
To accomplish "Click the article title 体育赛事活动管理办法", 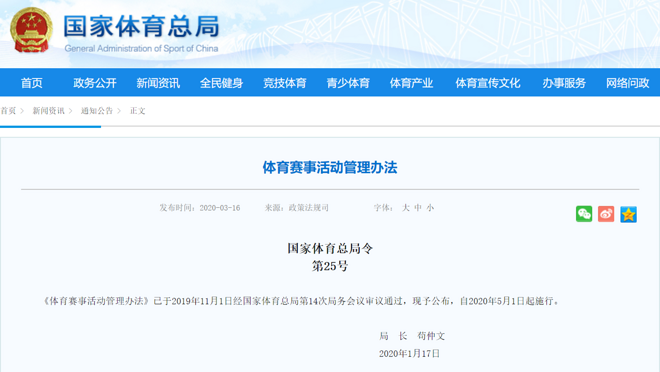I will click(330, 167).
